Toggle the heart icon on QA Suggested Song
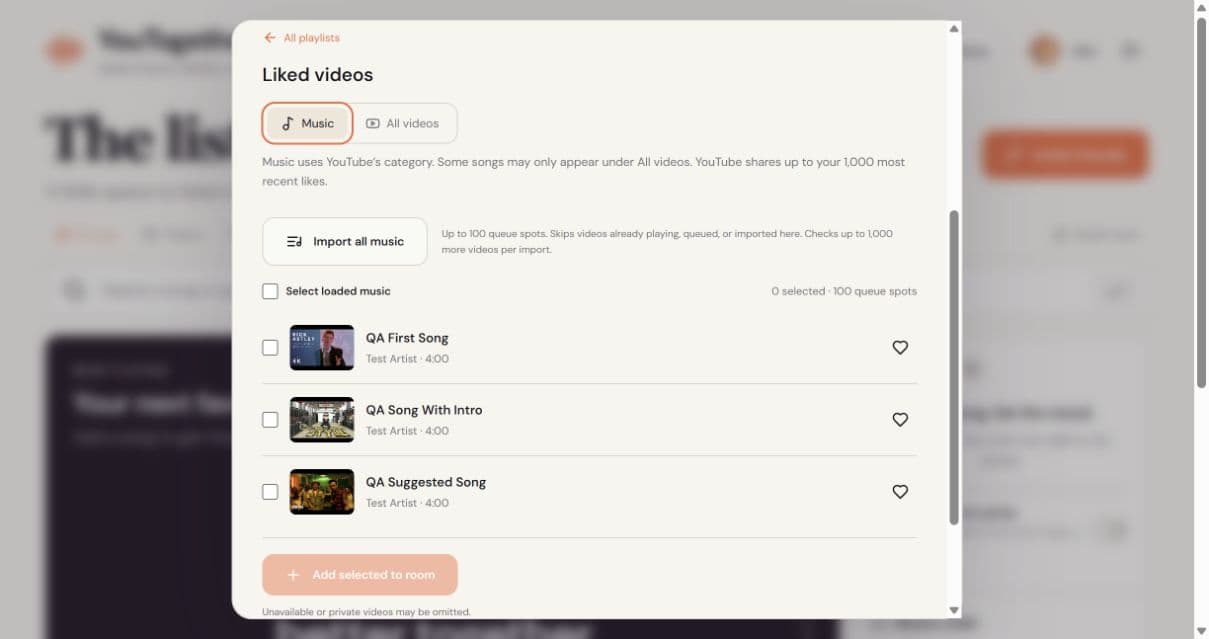This screenshot has height=639, width=1209. click(900, 492)
